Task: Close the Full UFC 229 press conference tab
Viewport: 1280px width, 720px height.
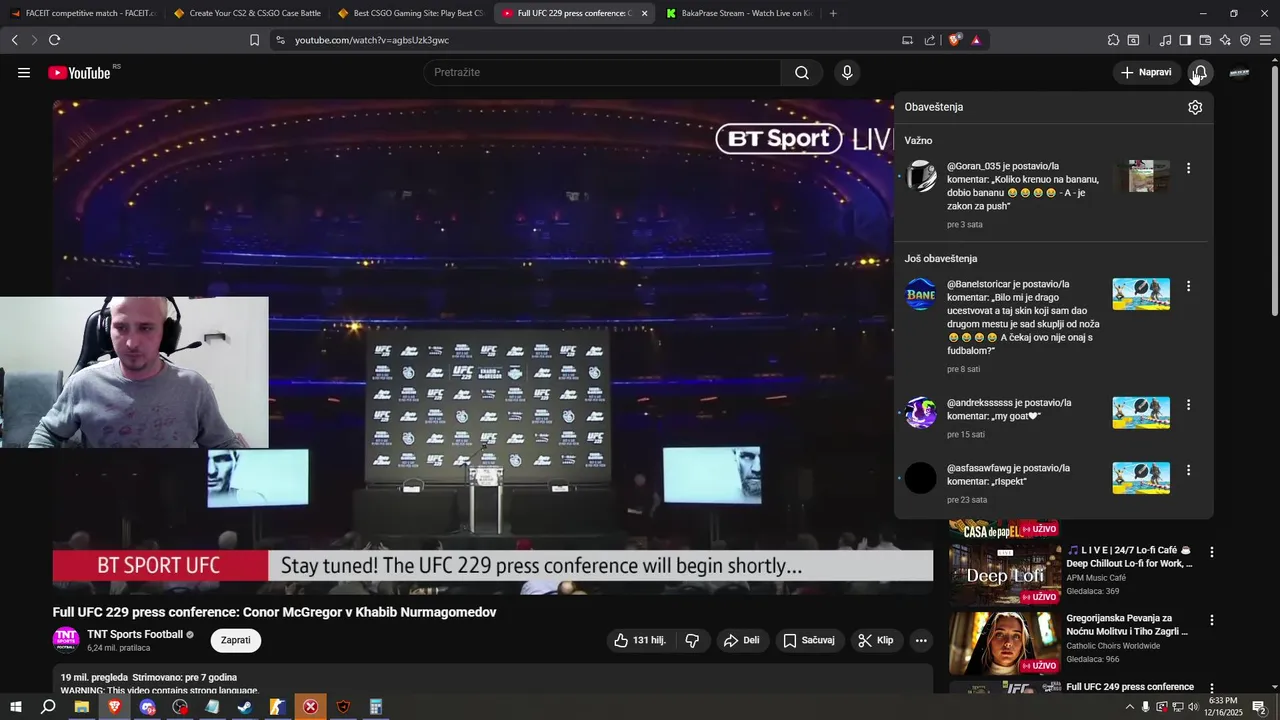Action: [644, 13]
